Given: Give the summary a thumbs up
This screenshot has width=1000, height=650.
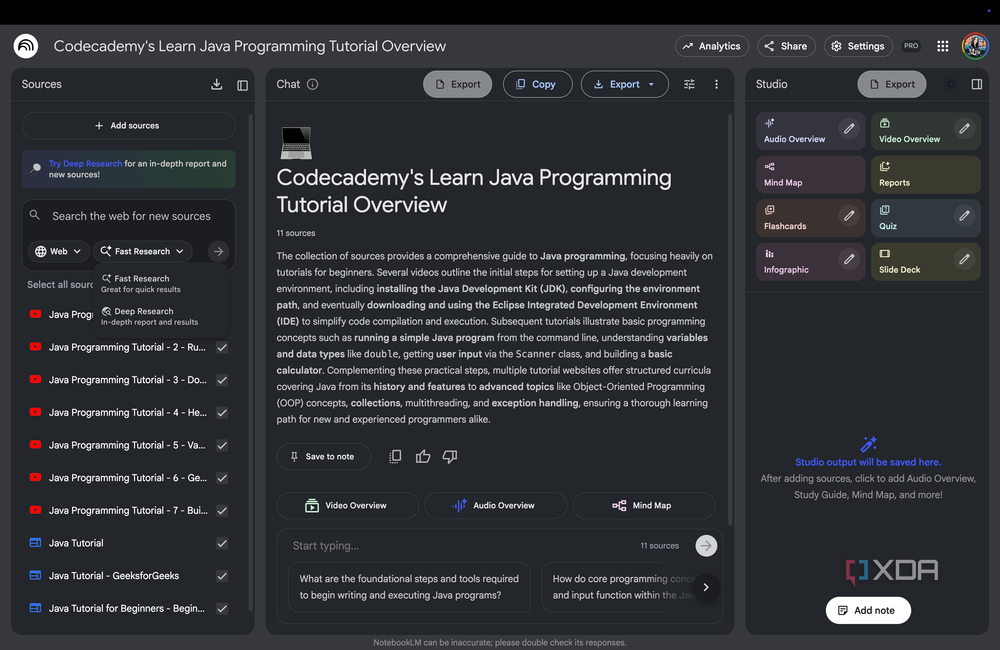Looking at the screenshot, I should pyautogui.click(x=423, y=457).
